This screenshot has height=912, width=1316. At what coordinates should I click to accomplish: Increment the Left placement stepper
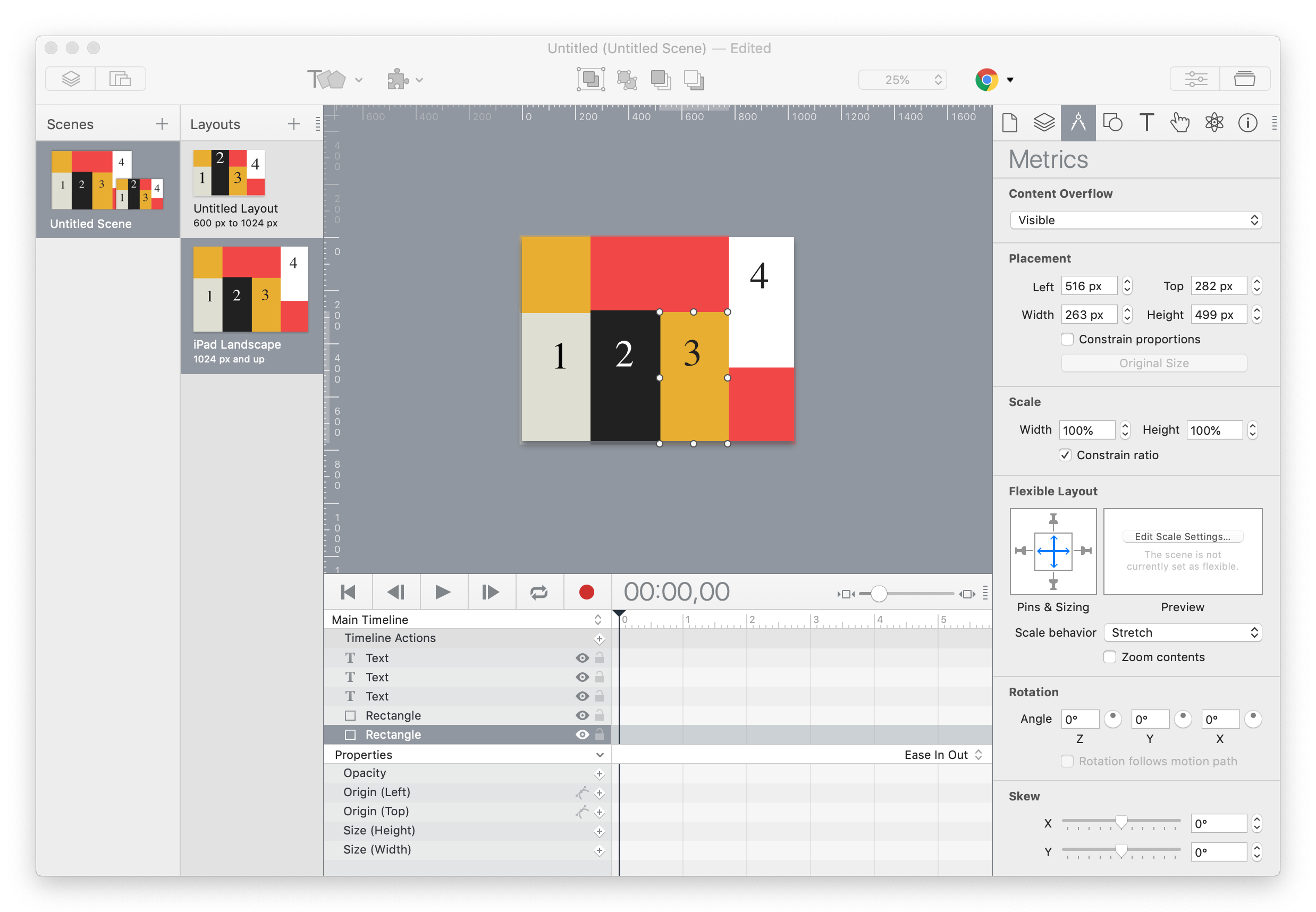point(1127,281)
